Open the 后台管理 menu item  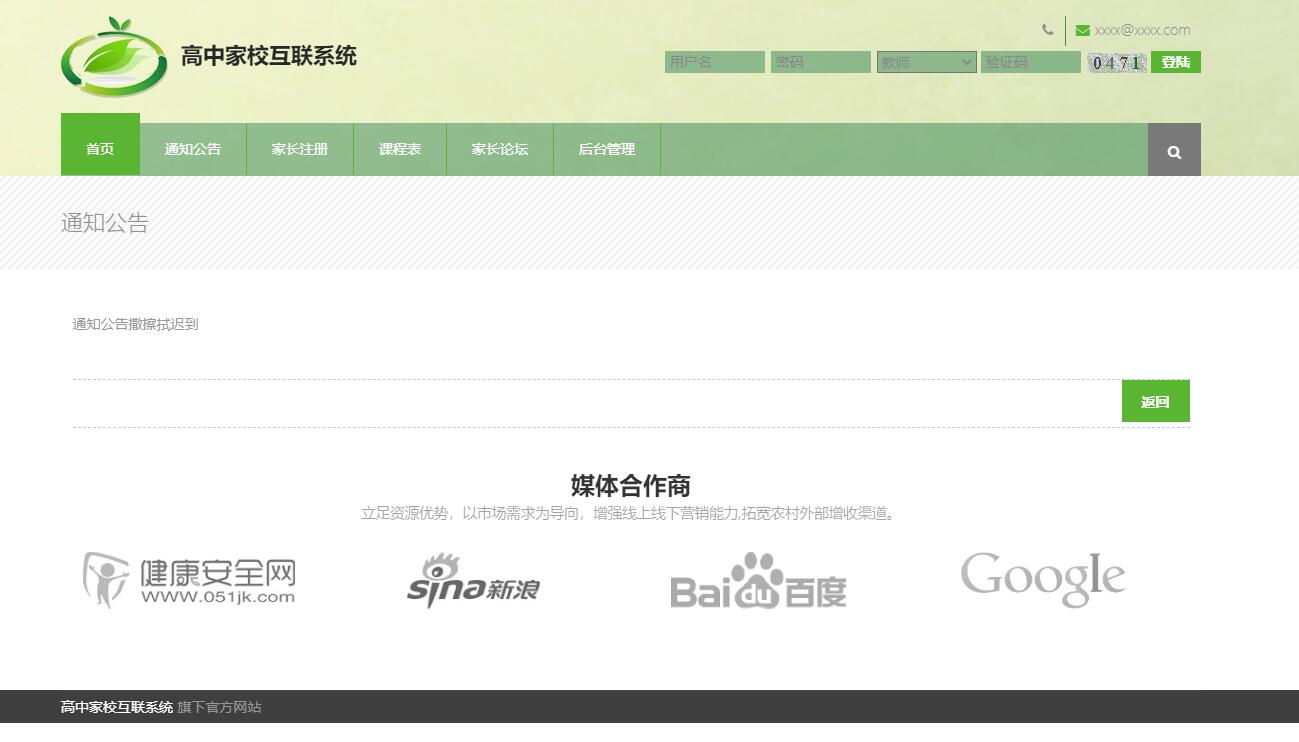[606, 149]
